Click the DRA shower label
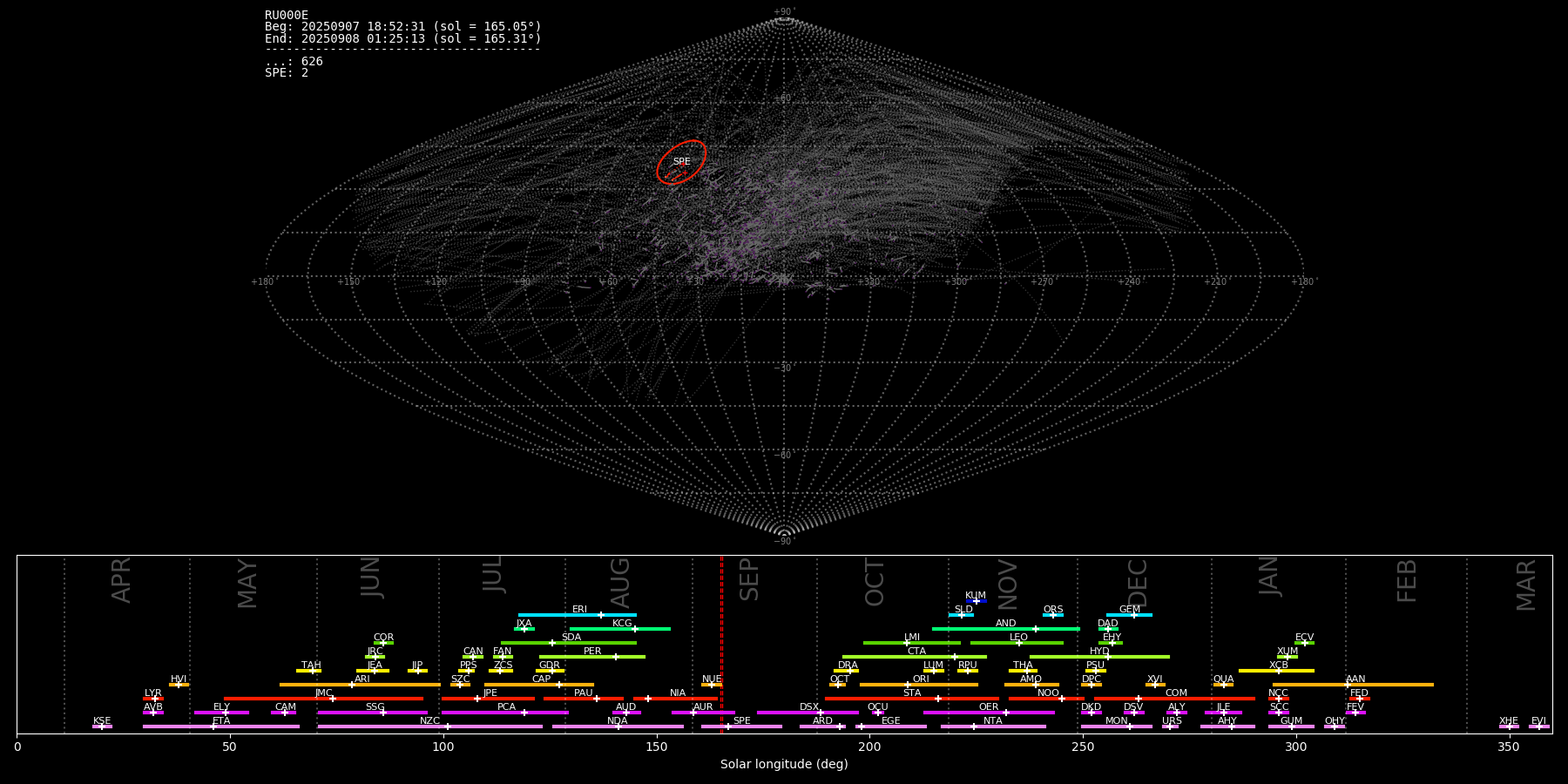The height and width of the screenshot is (784, 1568). point(848,665)
